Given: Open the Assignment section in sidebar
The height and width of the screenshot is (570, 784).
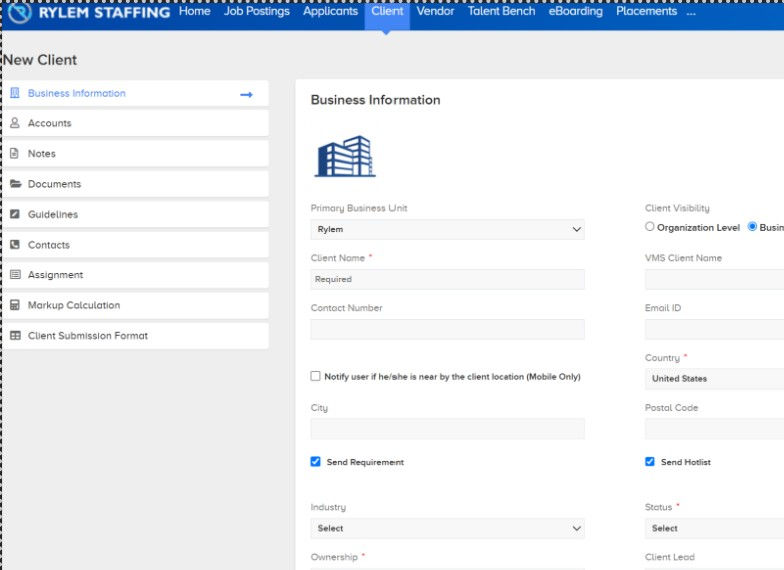Looking at the screenshot, I should 136,275.
